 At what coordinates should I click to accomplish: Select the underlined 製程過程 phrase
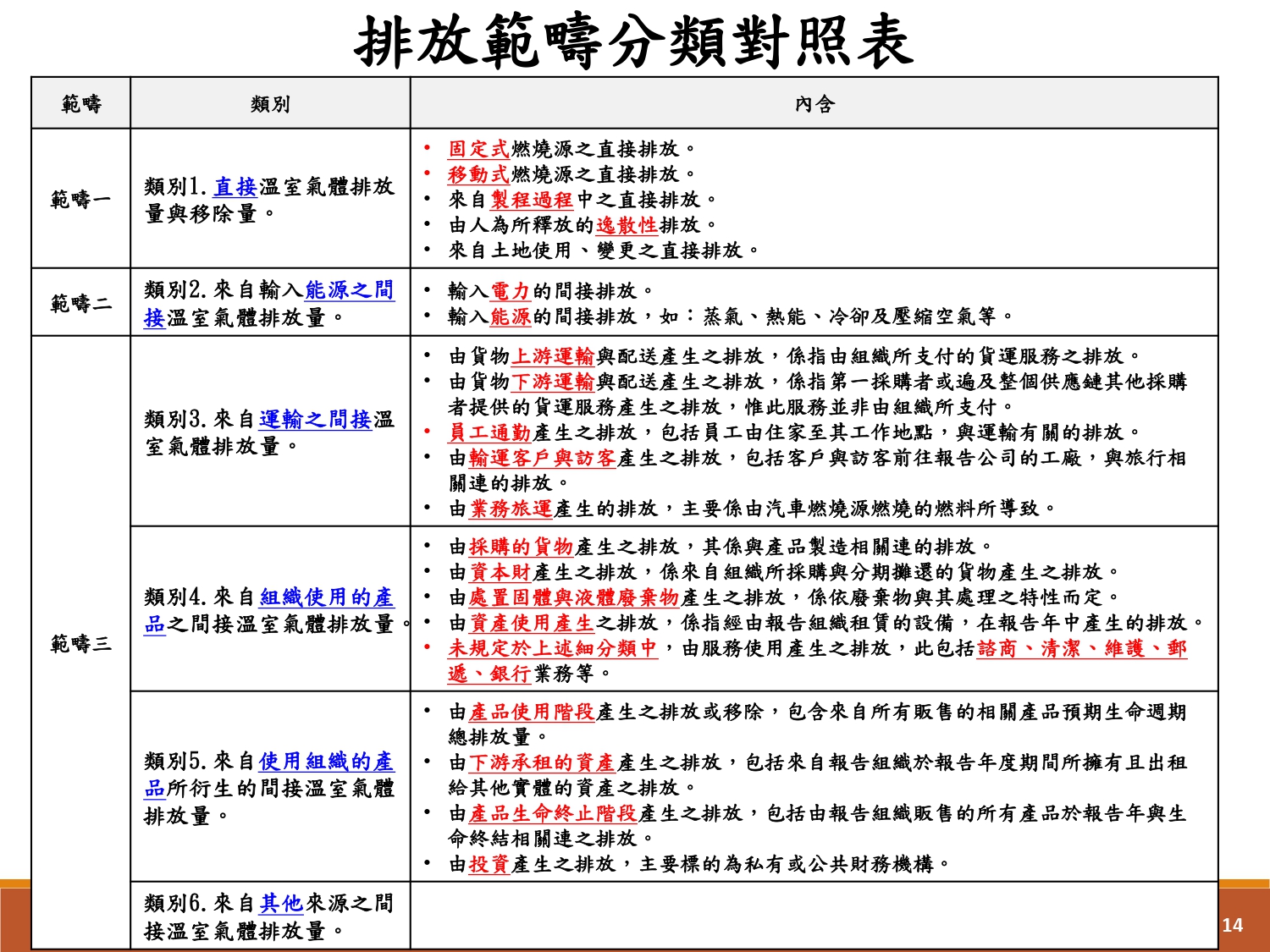532,200
